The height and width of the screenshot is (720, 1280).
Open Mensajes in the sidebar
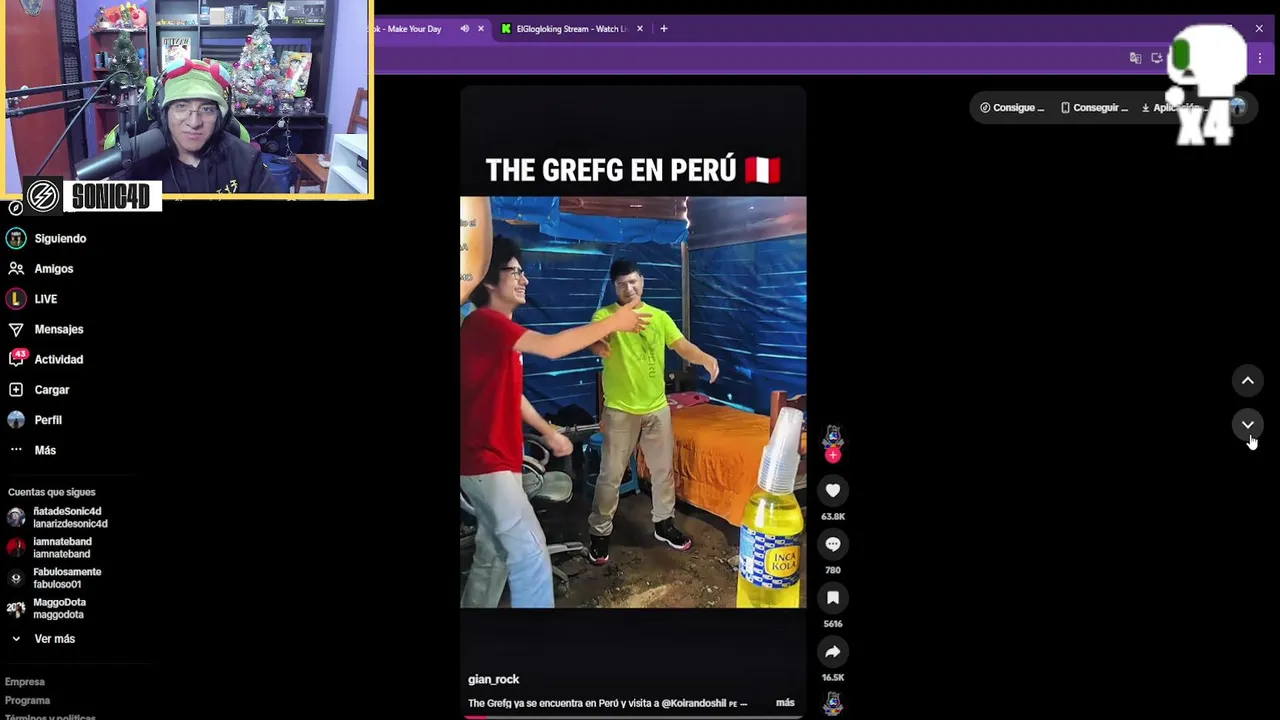pos(59,329)
